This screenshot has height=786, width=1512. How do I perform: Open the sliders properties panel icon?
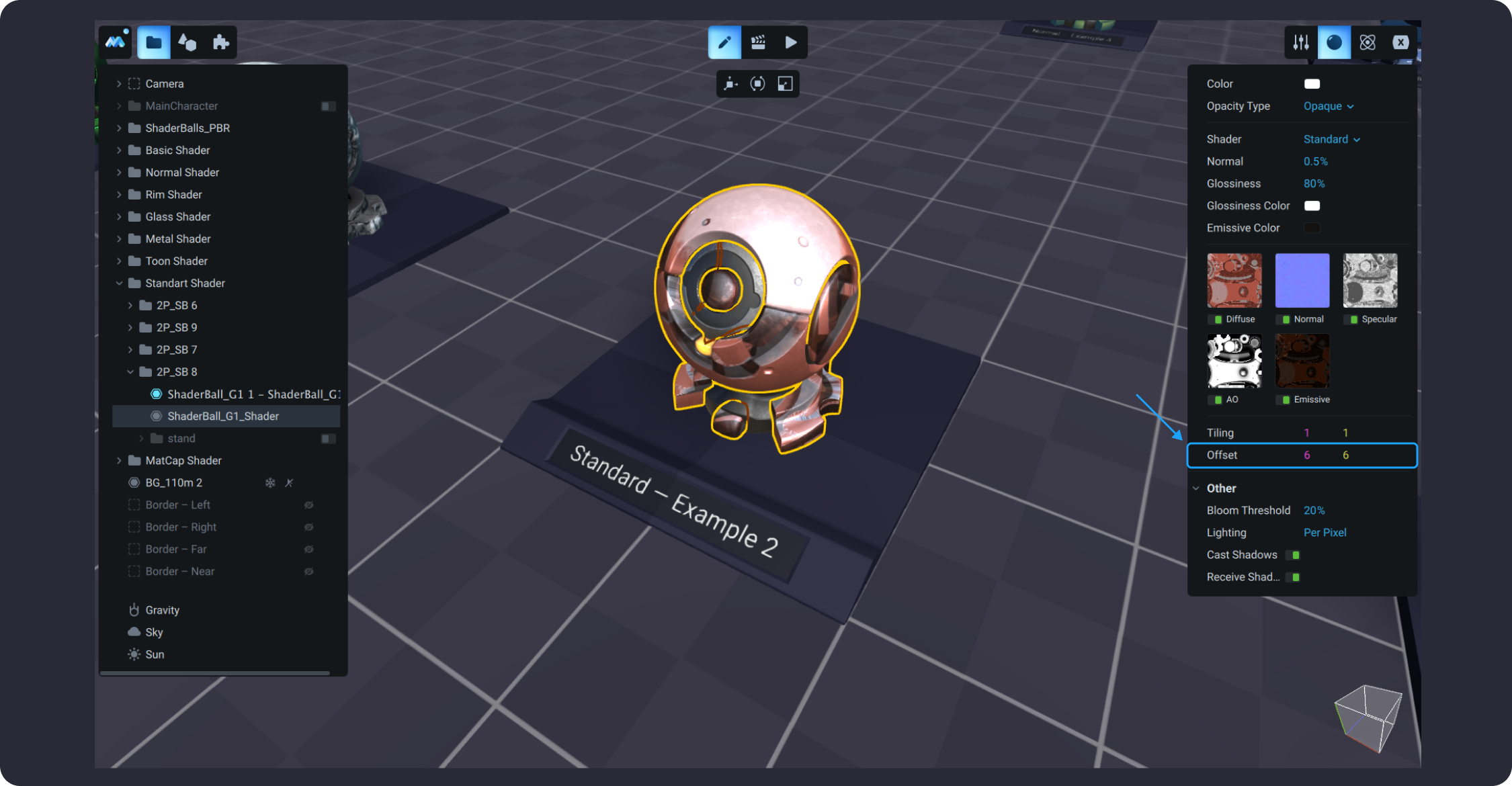pyautogui.click(x=1301, y=42)
